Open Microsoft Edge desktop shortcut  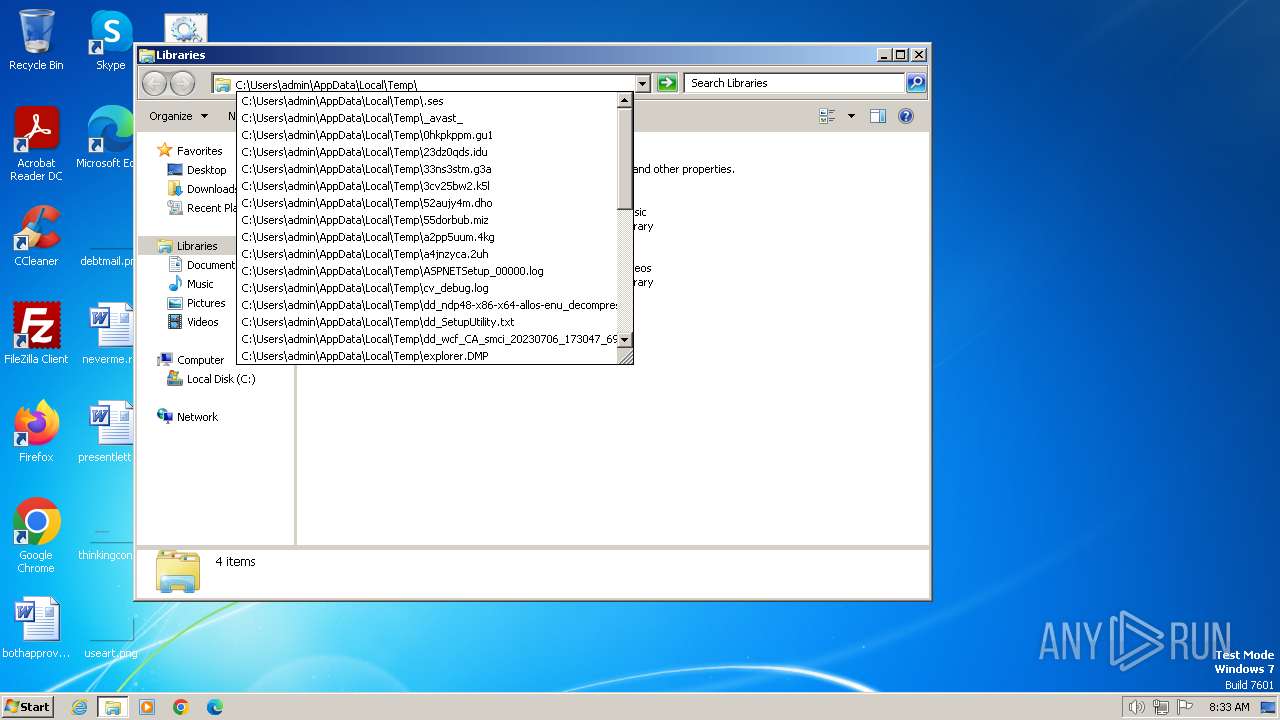pyautogui.click(x=105, y=138)
